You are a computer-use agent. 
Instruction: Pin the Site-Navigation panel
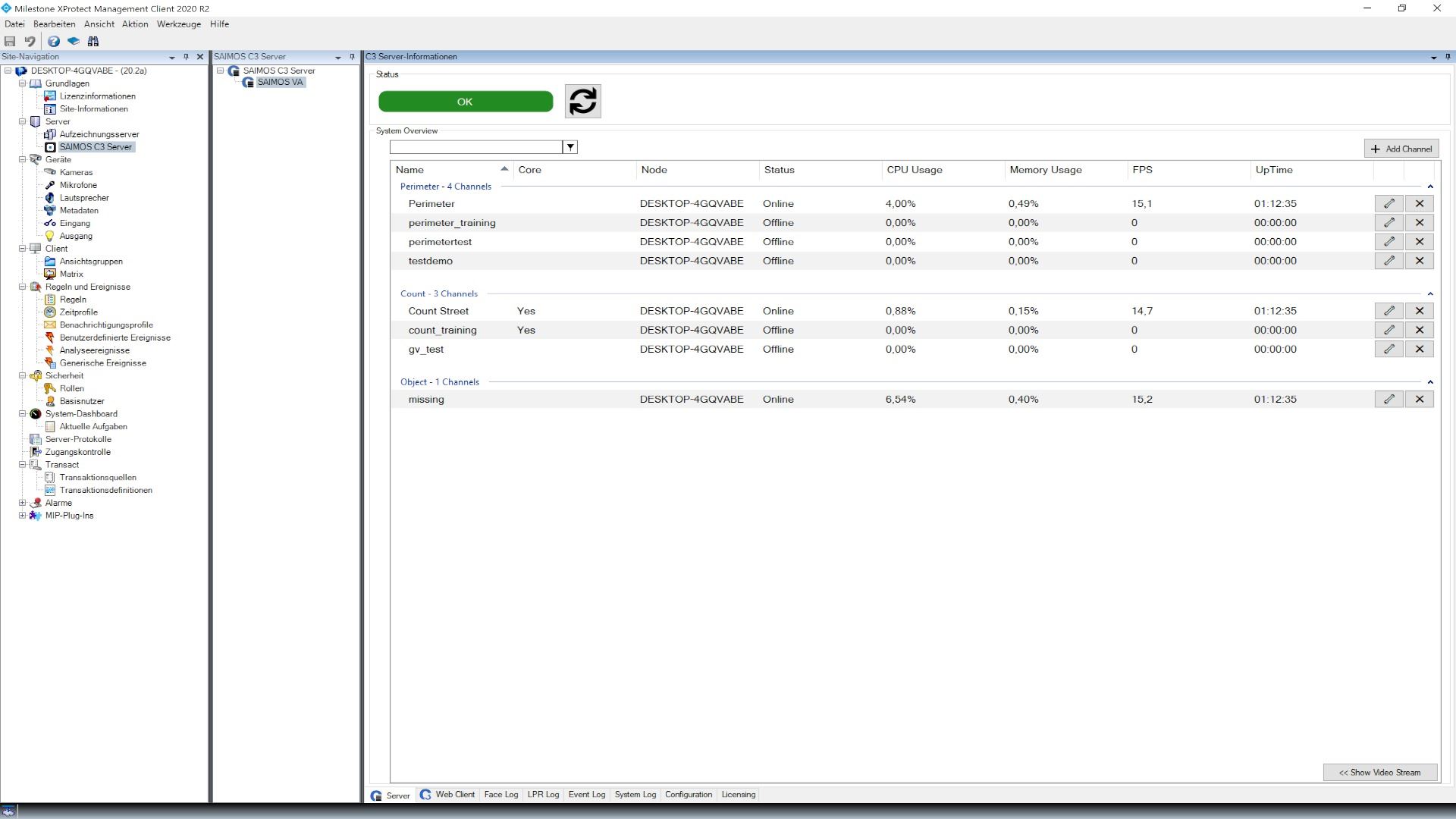click(186, 57)
